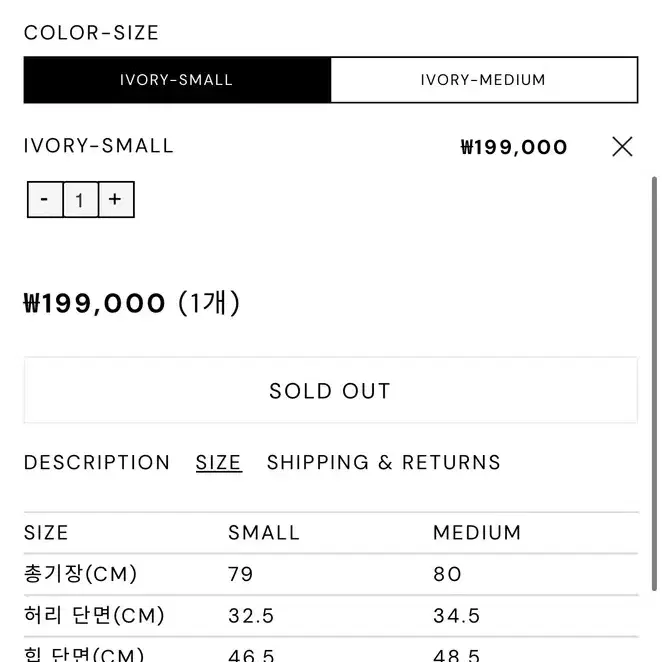The width and height of the screenshot is (662, 662).
Task: Click the 34.5 waist value for MEDIUM
Action: coord(456,616)
